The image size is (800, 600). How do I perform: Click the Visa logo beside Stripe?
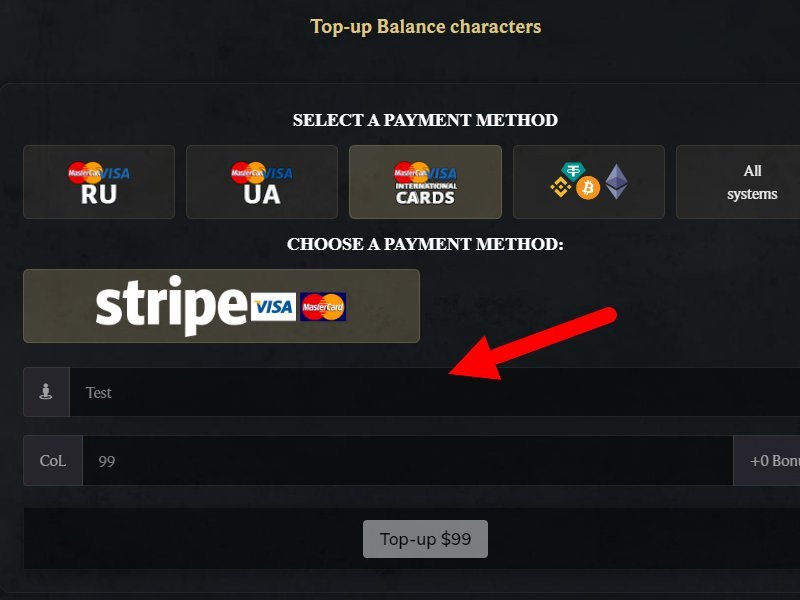(x=273, y=307)
